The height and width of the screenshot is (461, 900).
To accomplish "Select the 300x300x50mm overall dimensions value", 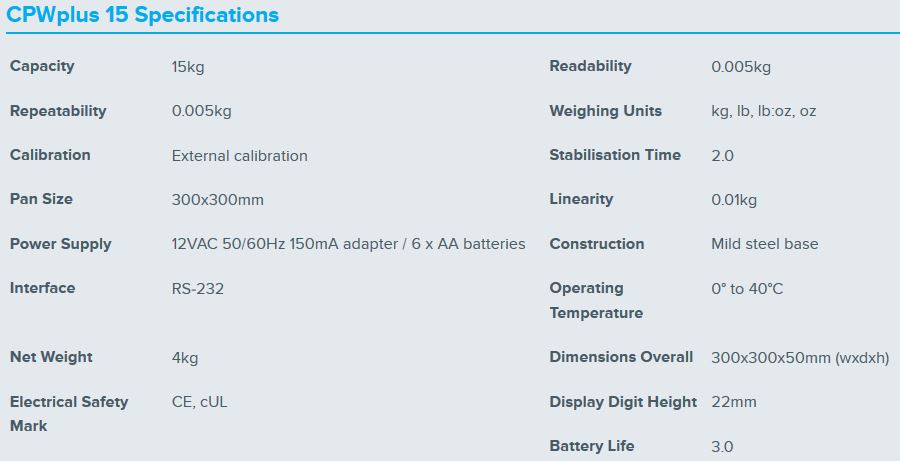I will pyautogui.click(x=799, y=357).
